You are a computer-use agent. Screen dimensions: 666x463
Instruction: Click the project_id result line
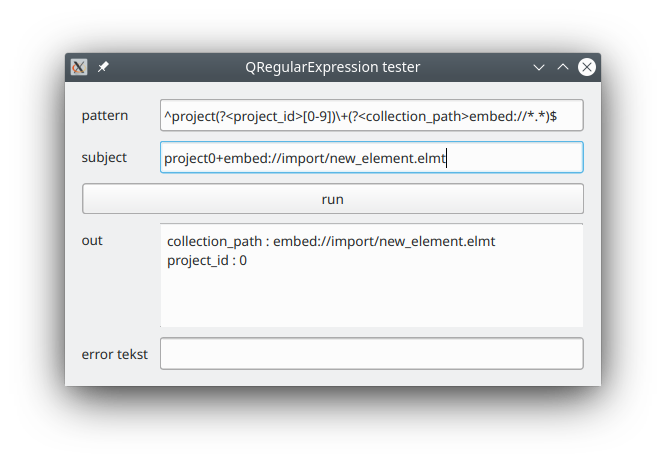[207, 260]
